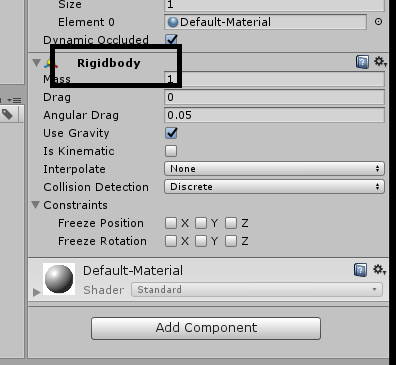Collapse the Rigidbody component foldout
The image size is (396, 365).
[36, 63]
